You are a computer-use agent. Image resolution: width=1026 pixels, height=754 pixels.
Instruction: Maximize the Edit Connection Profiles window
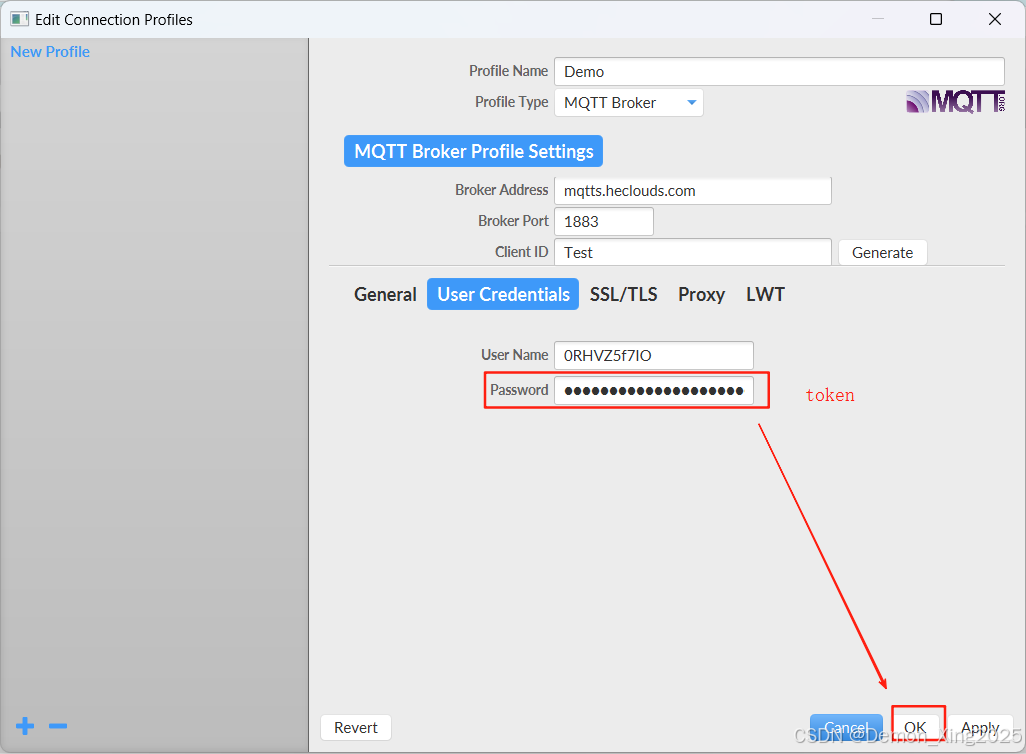[936, 19]
